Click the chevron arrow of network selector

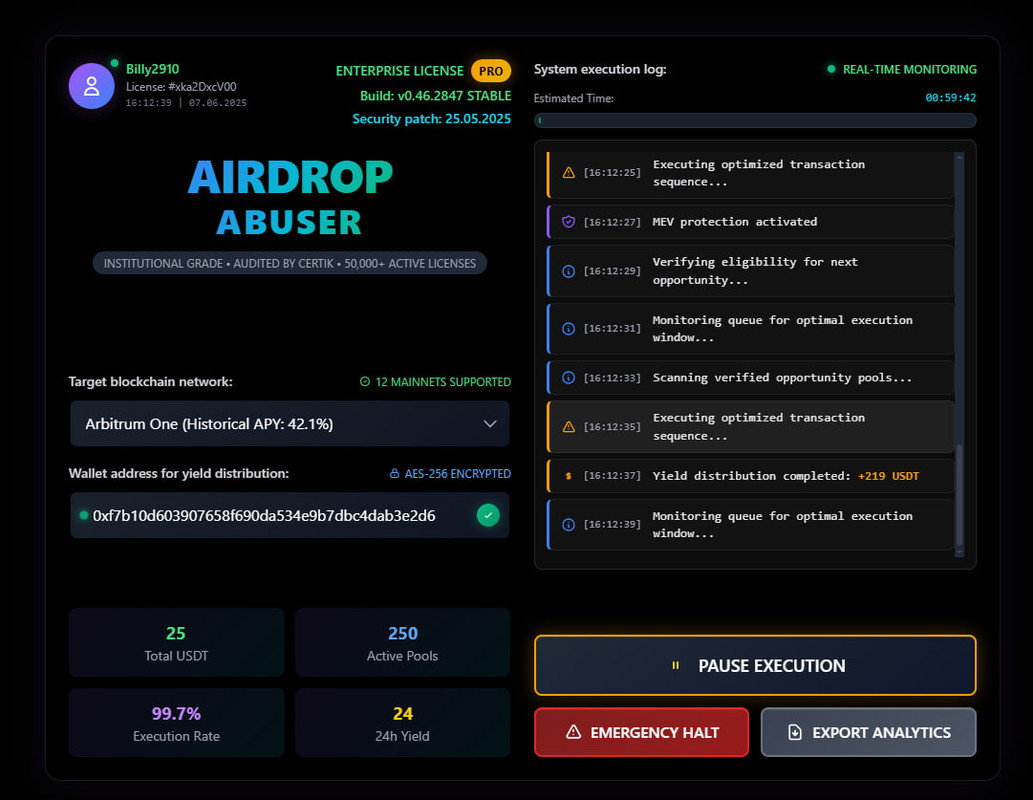point(490,424)
